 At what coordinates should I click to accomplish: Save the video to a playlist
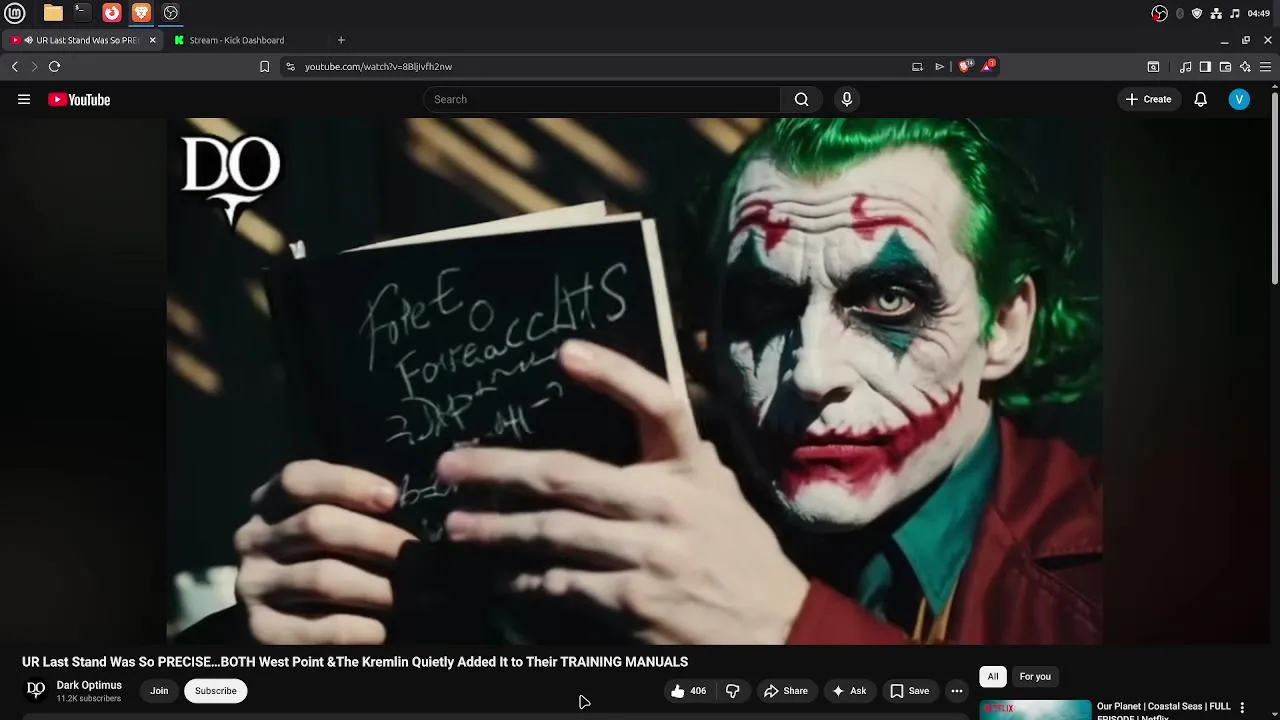tap(909, 691)
